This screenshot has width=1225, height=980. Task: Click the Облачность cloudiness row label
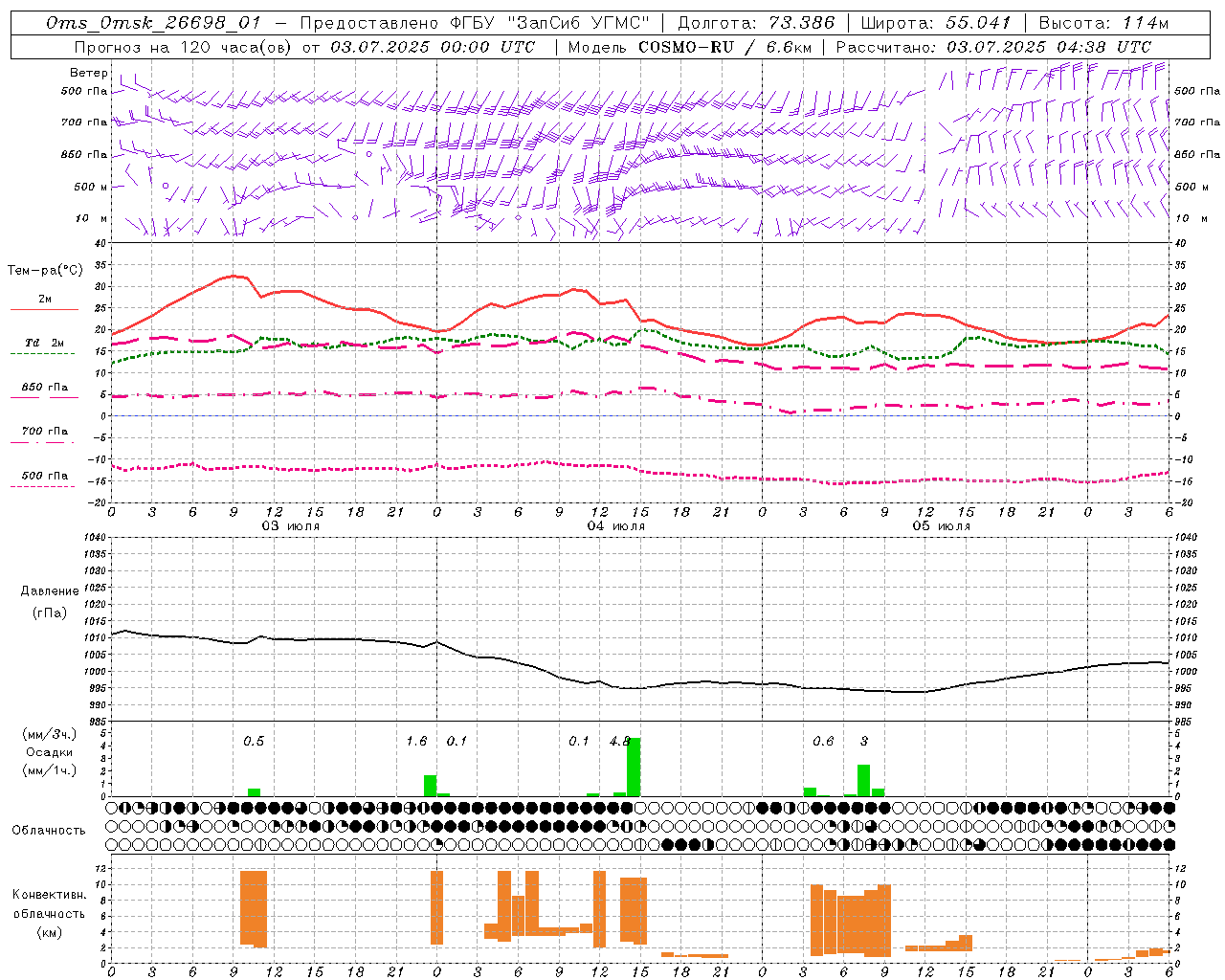[x=49, y=831]
